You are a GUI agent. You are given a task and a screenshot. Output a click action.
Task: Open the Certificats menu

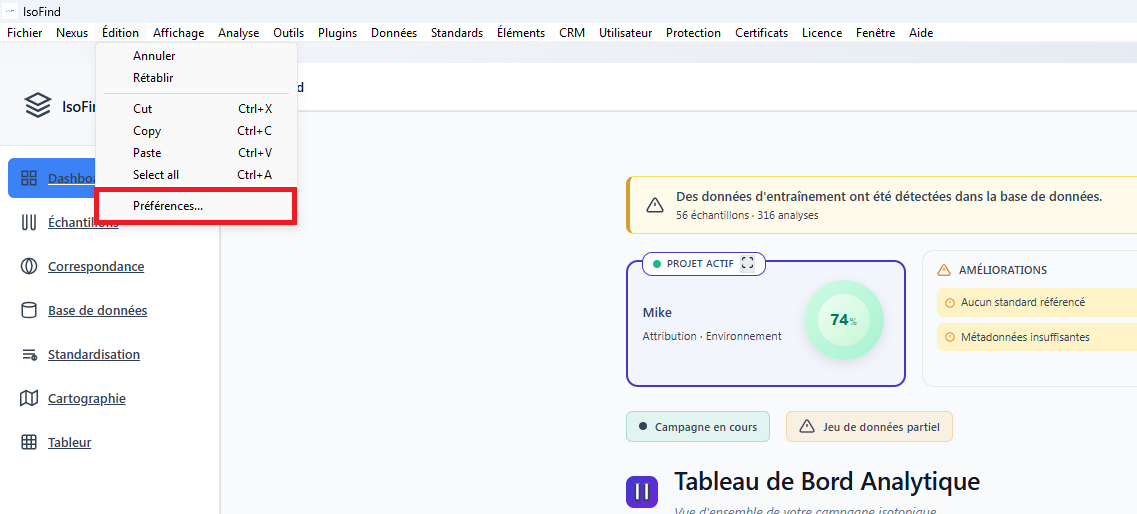tap(761, 33)
